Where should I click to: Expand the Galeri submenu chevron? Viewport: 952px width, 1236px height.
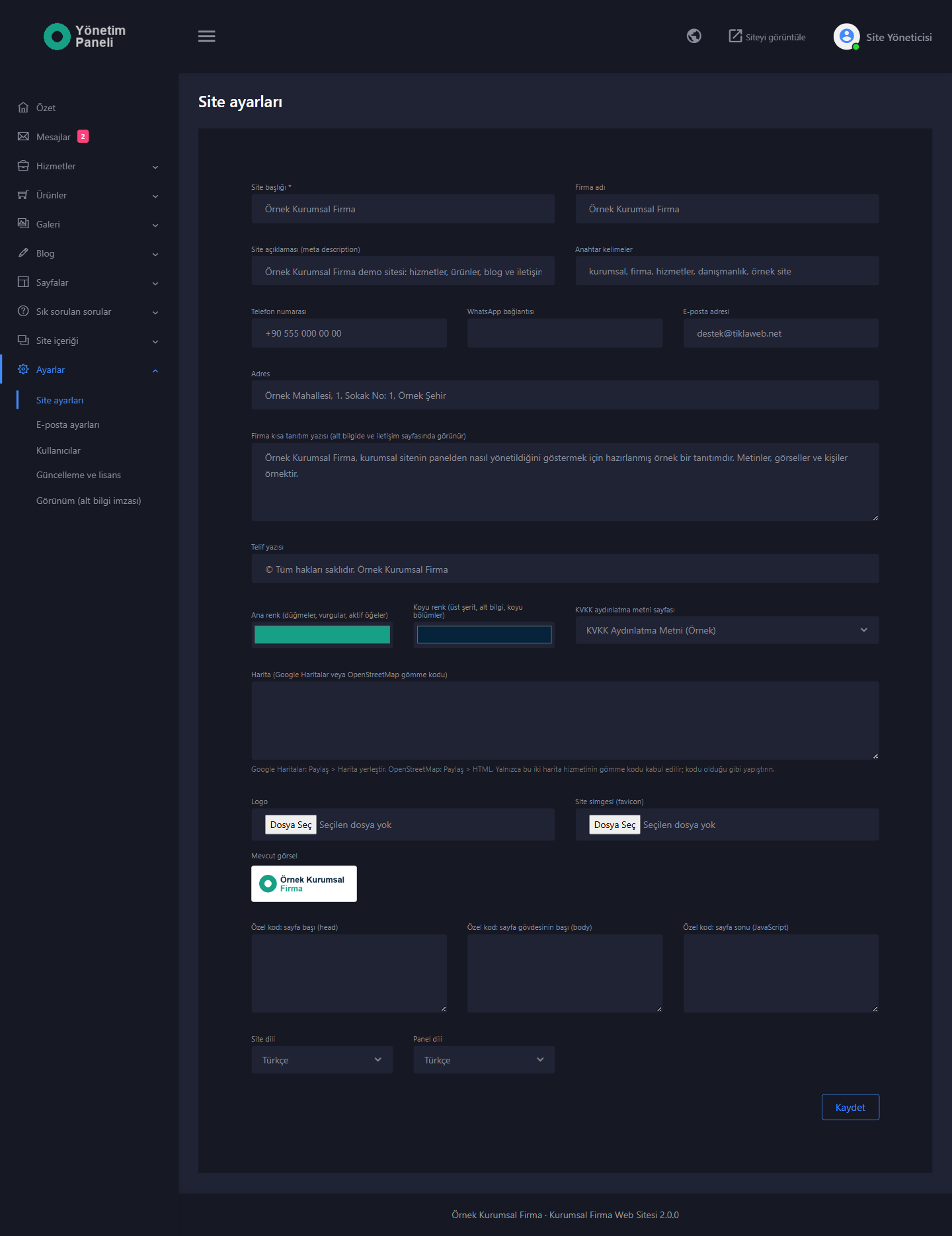click(155, 225)
